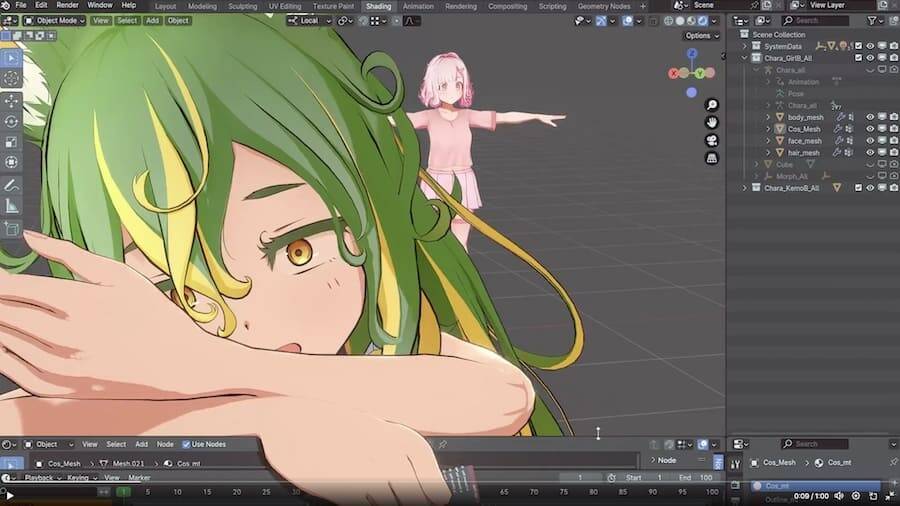The image size is (900, 506).
Task: Click the hand pan viewport gizmo
Action: coord(712,122)
